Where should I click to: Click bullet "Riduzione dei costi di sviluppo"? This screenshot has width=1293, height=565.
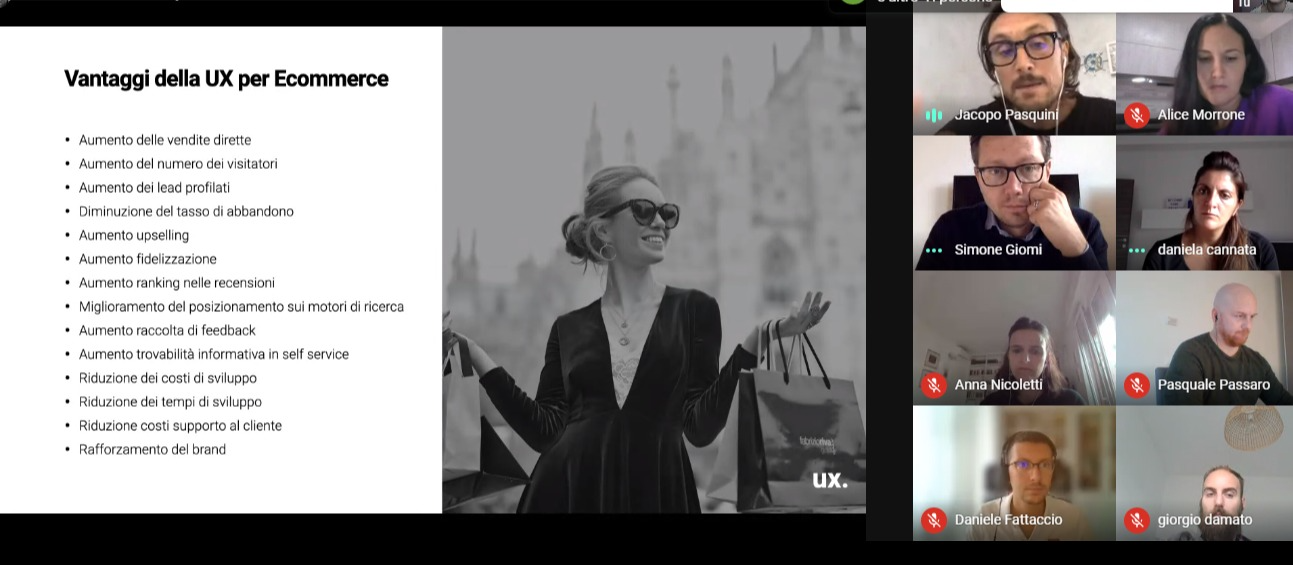tap(168, 378)
